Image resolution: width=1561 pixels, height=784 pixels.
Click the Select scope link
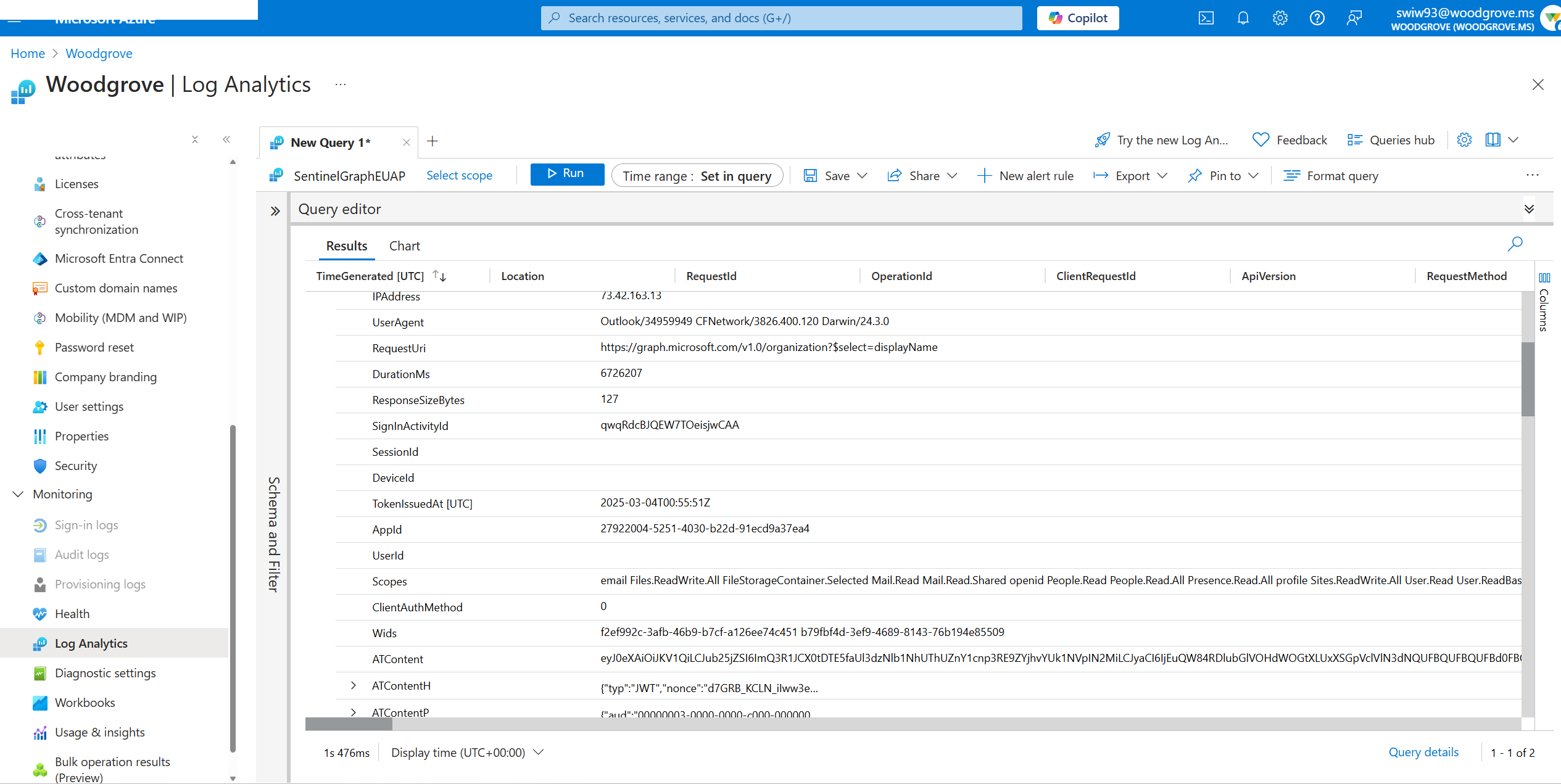point(459,176)
